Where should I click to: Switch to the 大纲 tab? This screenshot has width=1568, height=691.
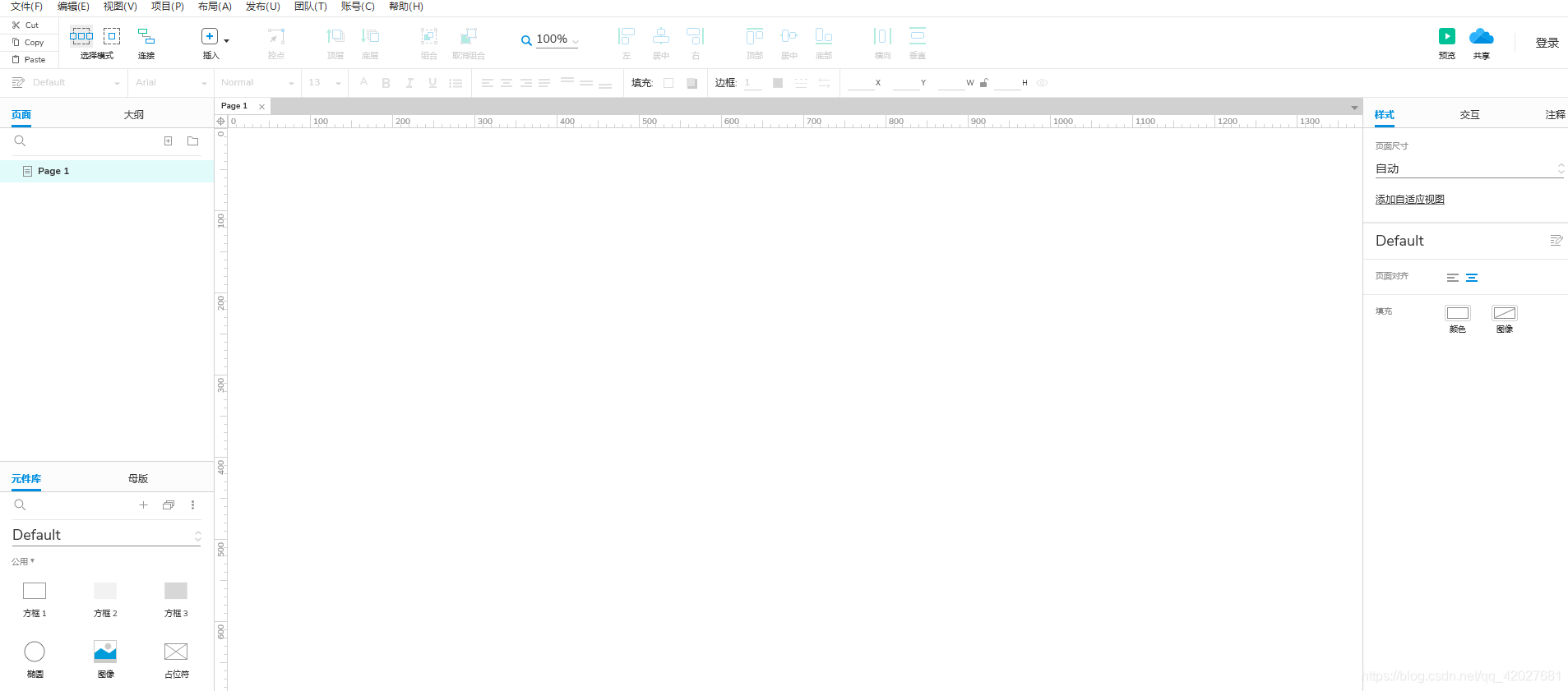pyautogui.click(x=134, y=115)
